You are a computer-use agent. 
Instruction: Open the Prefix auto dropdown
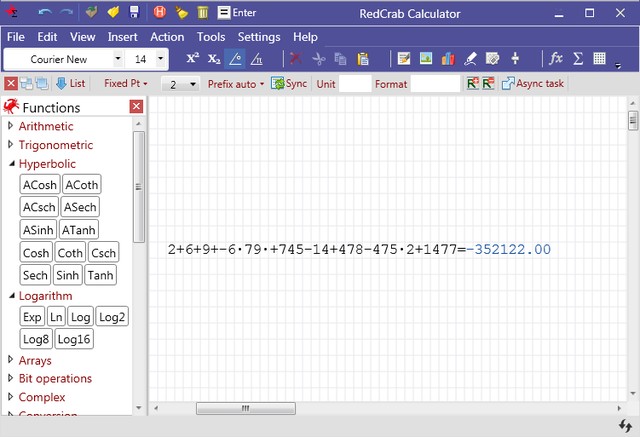tap(235, 84)
